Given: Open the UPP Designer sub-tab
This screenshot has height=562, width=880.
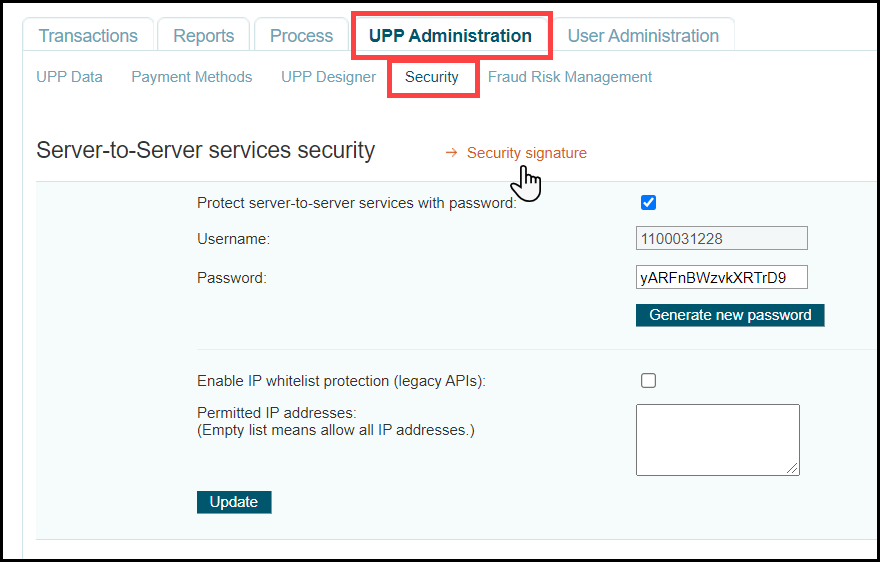Looking at the screenshot, I should click(328, 77).
